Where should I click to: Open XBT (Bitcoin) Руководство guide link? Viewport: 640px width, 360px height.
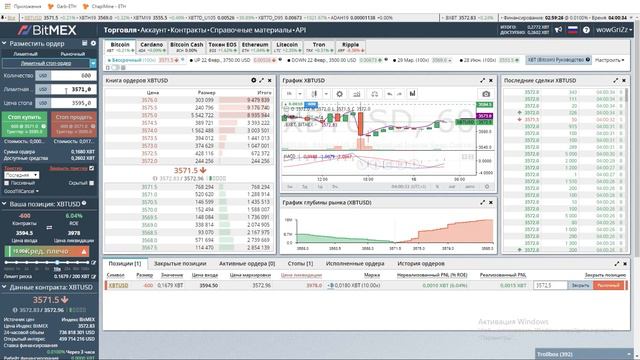click(558, 60)
